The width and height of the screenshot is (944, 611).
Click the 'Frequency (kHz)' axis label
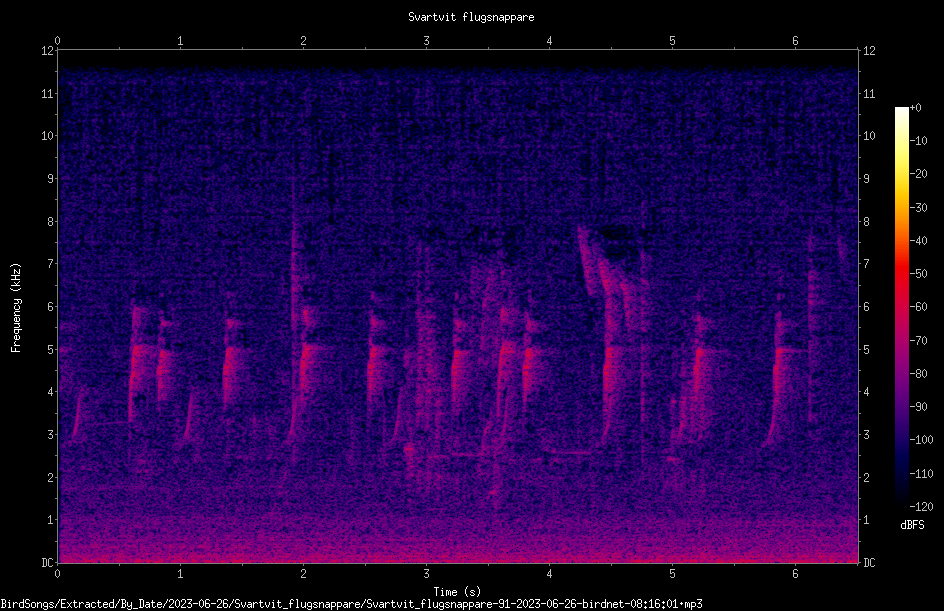click(16, 308)
